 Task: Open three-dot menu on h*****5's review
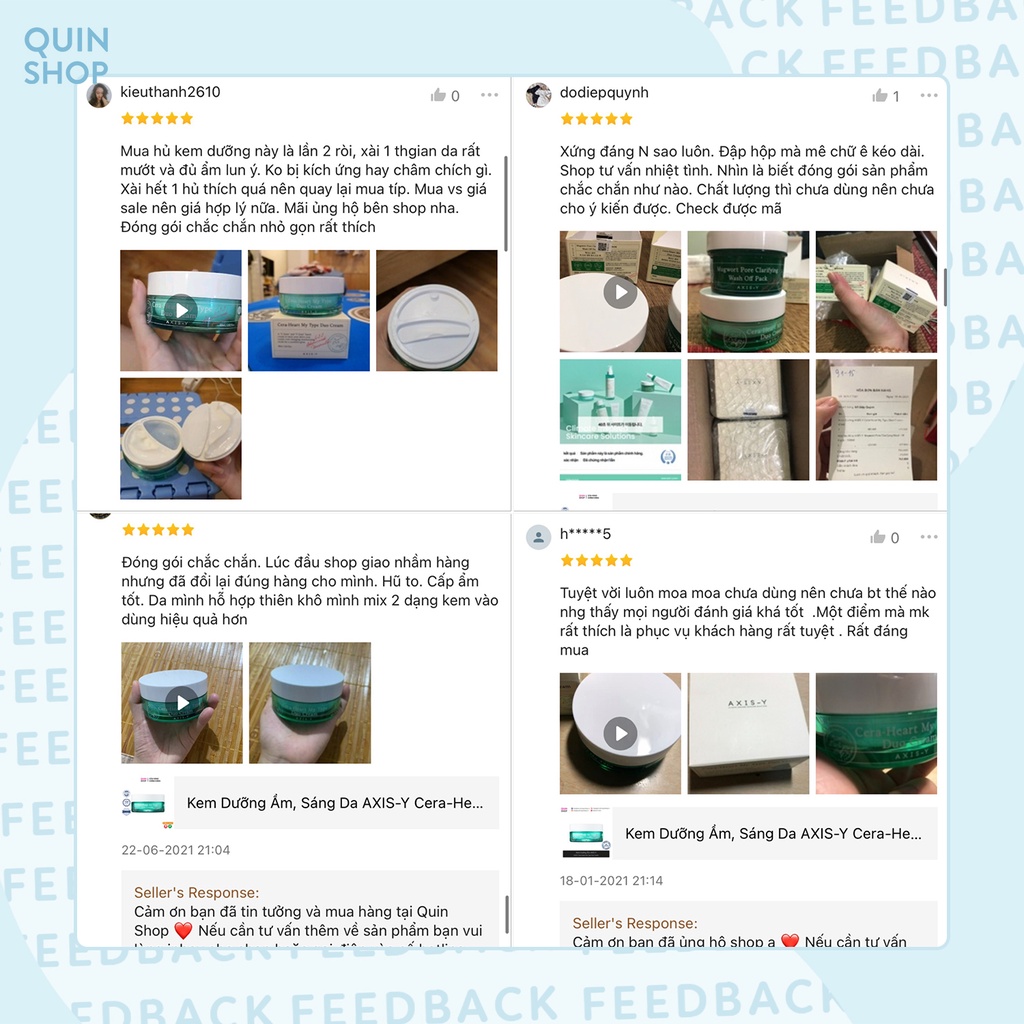929,537
